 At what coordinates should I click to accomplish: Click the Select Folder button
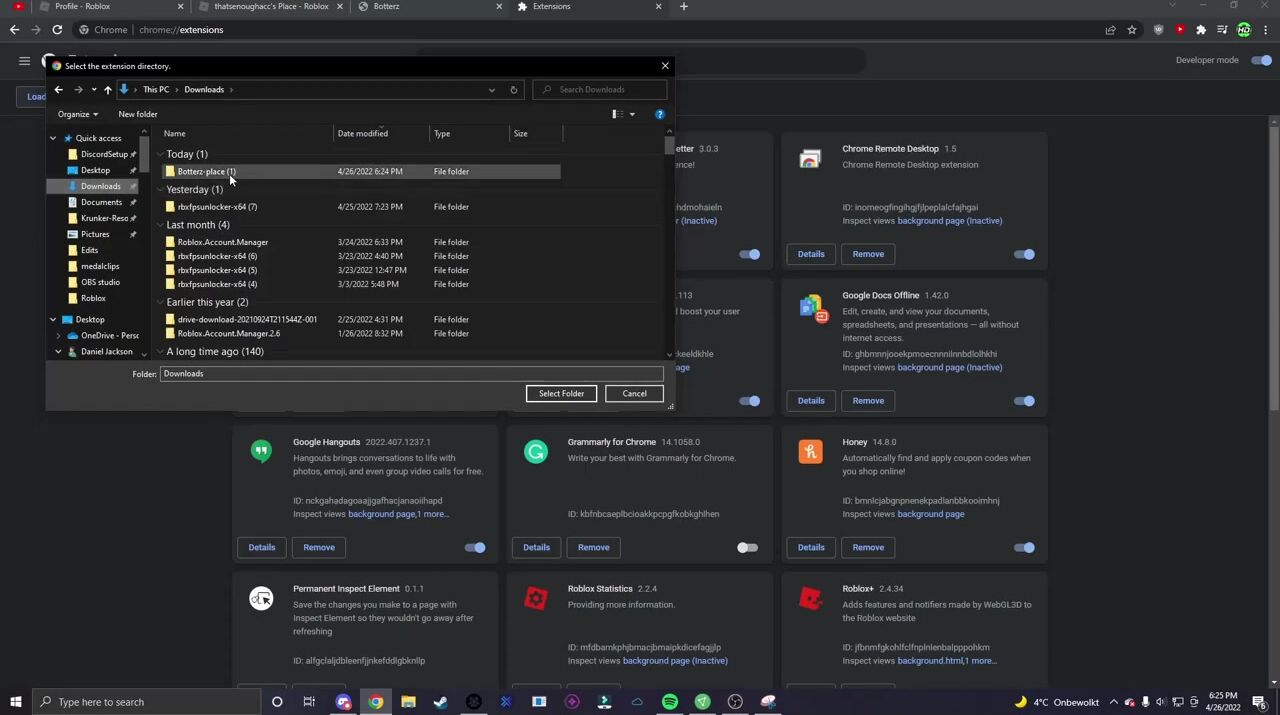coord(561,393)
